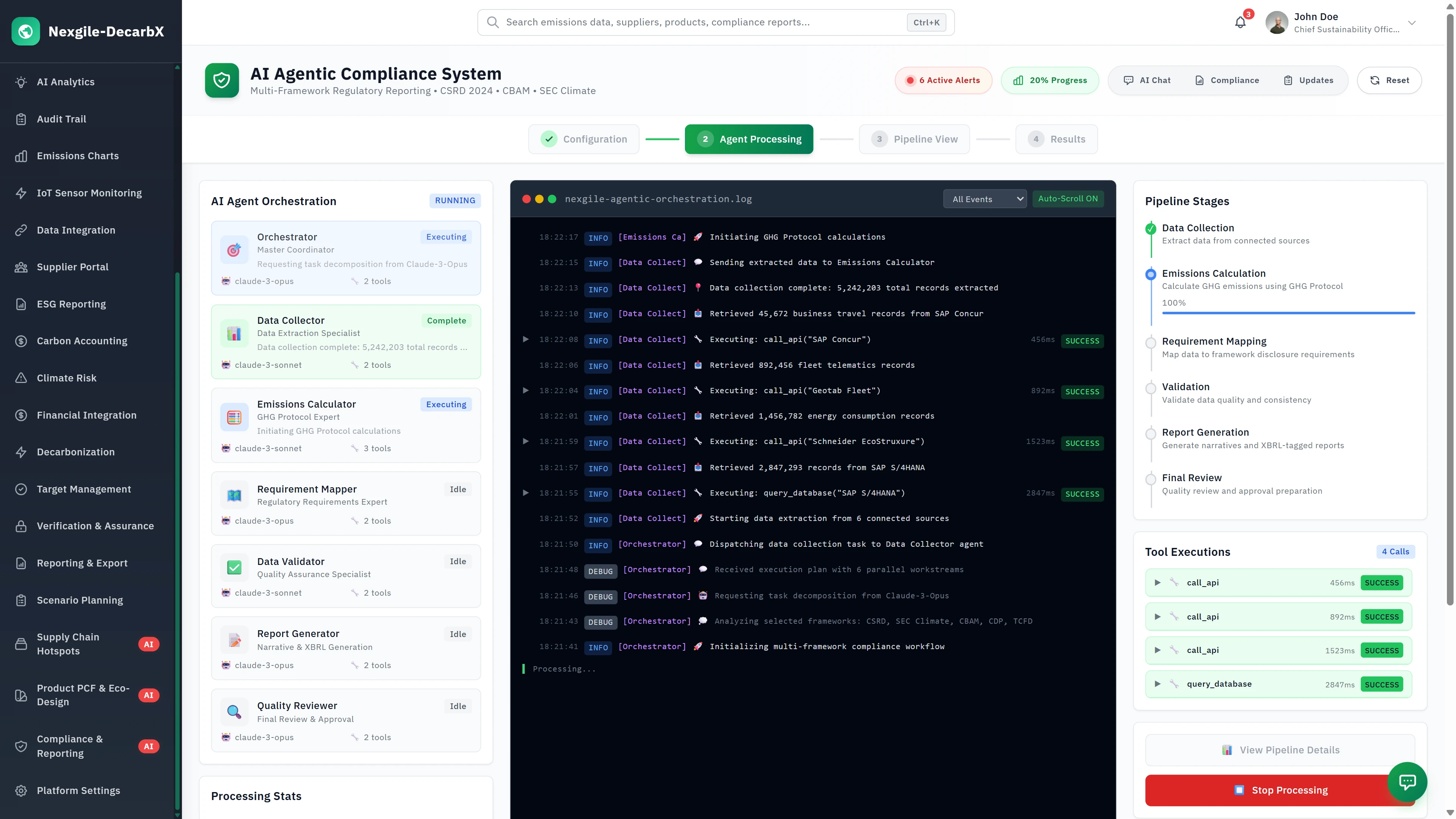Click the IoT Sensor Monitoring icon
Viewport: 1456px width, 819px height.
click(x=22, y=193)
